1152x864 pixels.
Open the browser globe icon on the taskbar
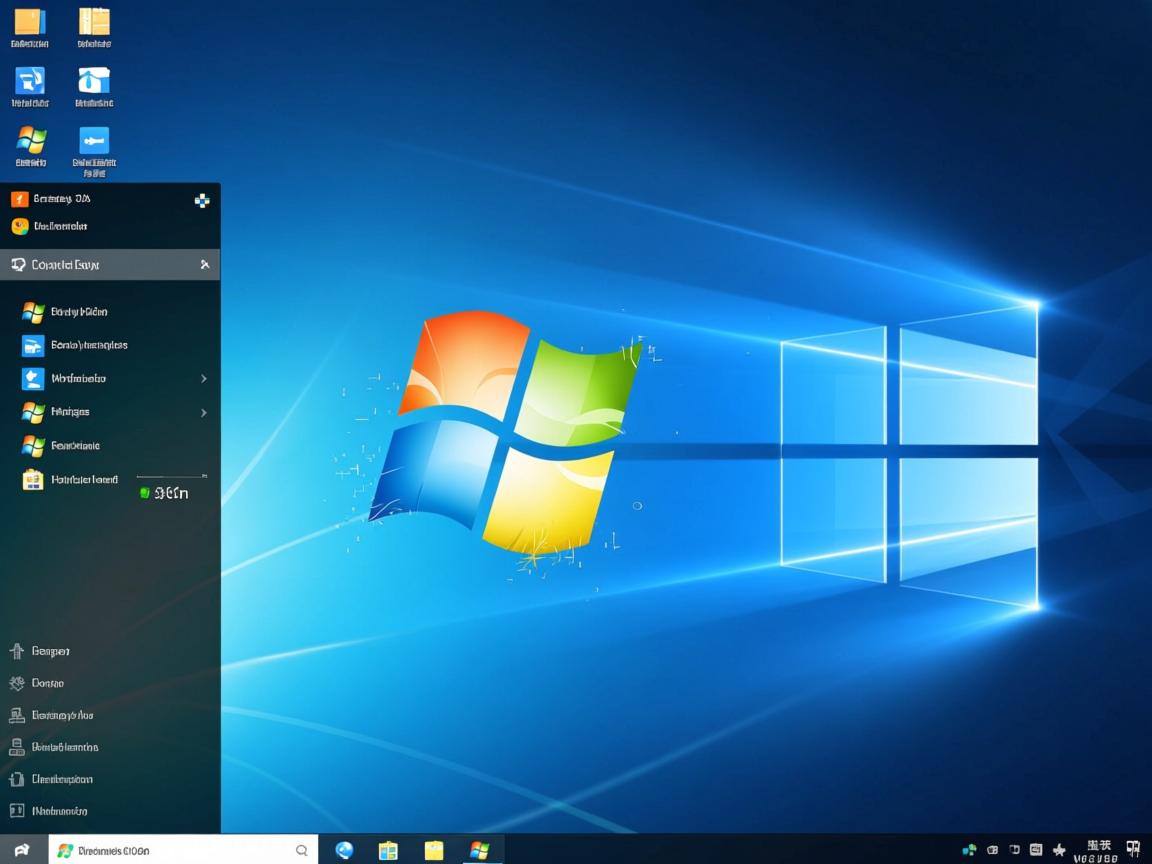click(344, 850)
